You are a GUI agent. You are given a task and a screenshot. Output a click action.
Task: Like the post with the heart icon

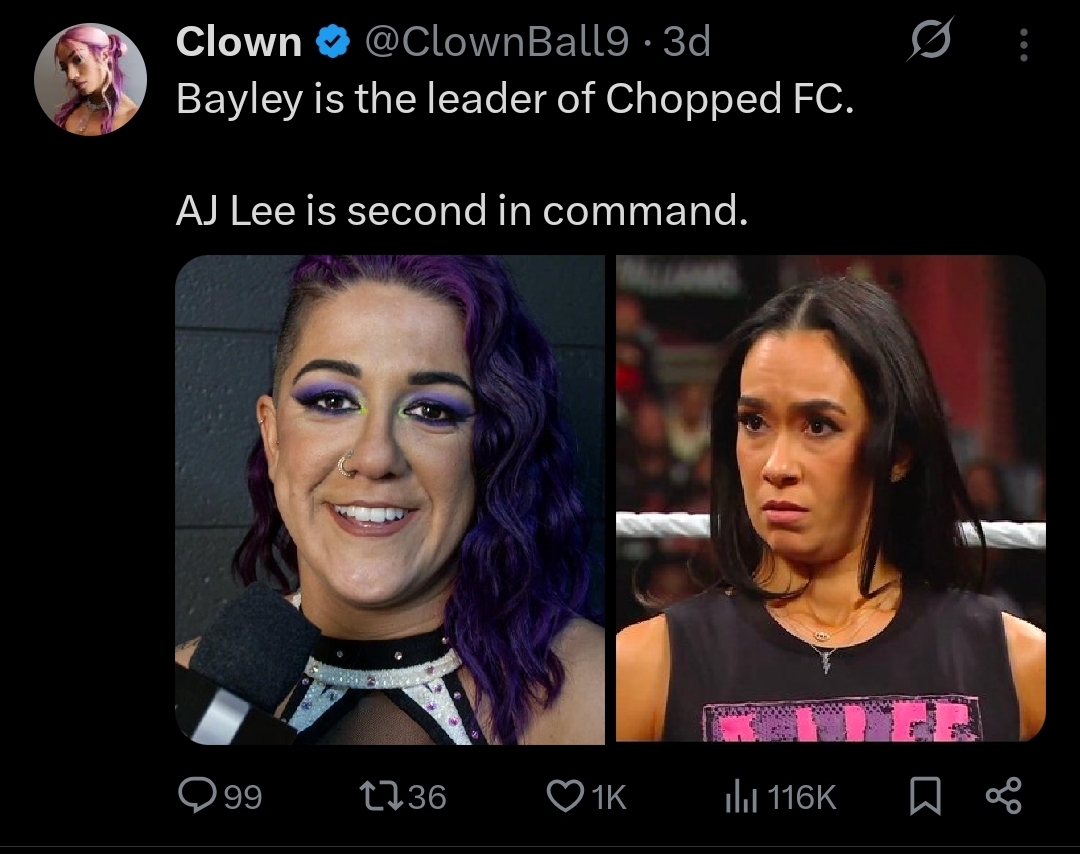[565, 795]
